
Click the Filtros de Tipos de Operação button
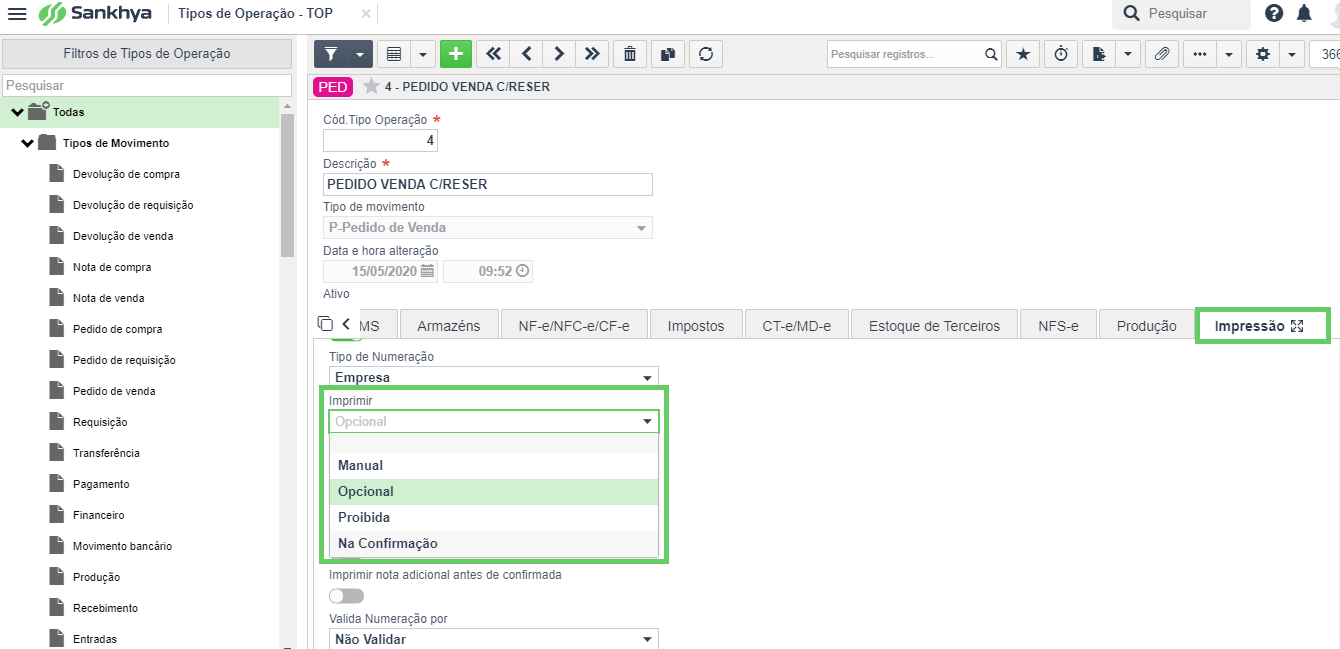(147, 54)
